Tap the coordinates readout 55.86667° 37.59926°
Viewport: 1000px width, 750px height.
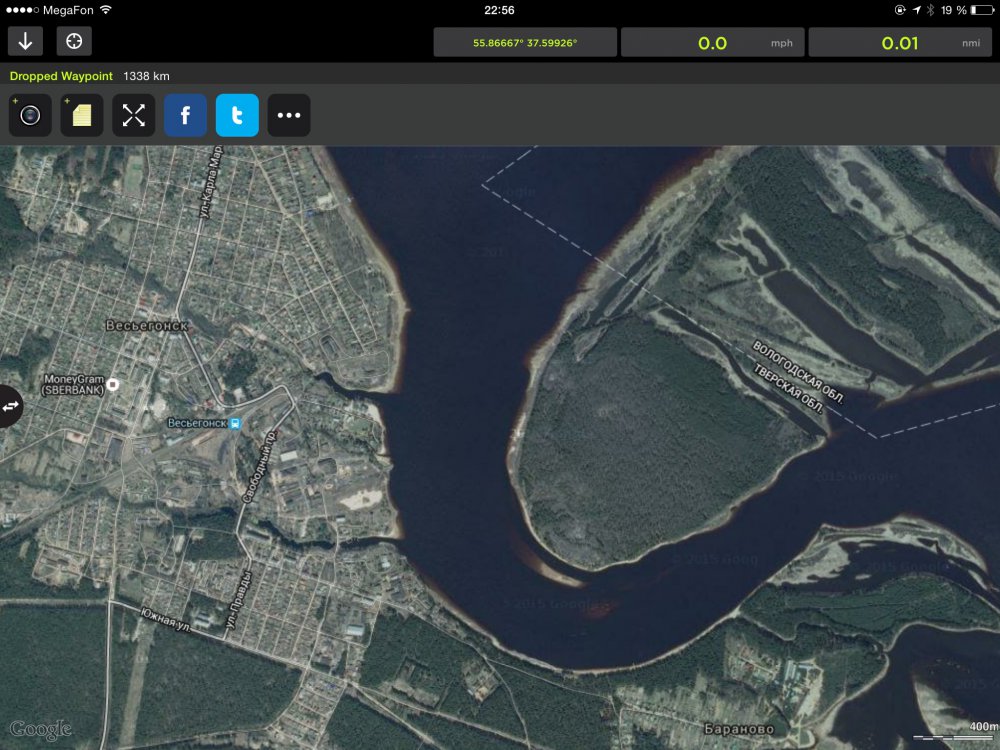pyautogui.click(x=525, y=43)
